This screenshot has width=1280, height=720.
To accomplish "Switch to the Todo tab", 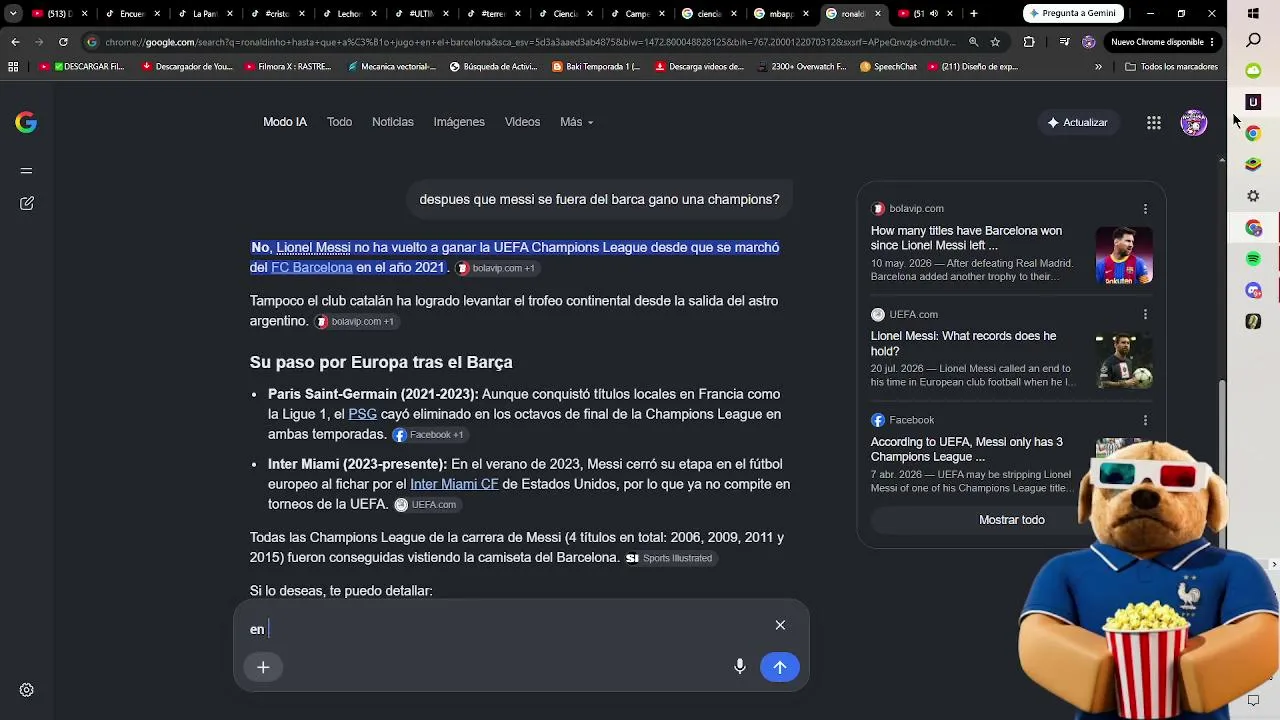I will pos(339,122).
